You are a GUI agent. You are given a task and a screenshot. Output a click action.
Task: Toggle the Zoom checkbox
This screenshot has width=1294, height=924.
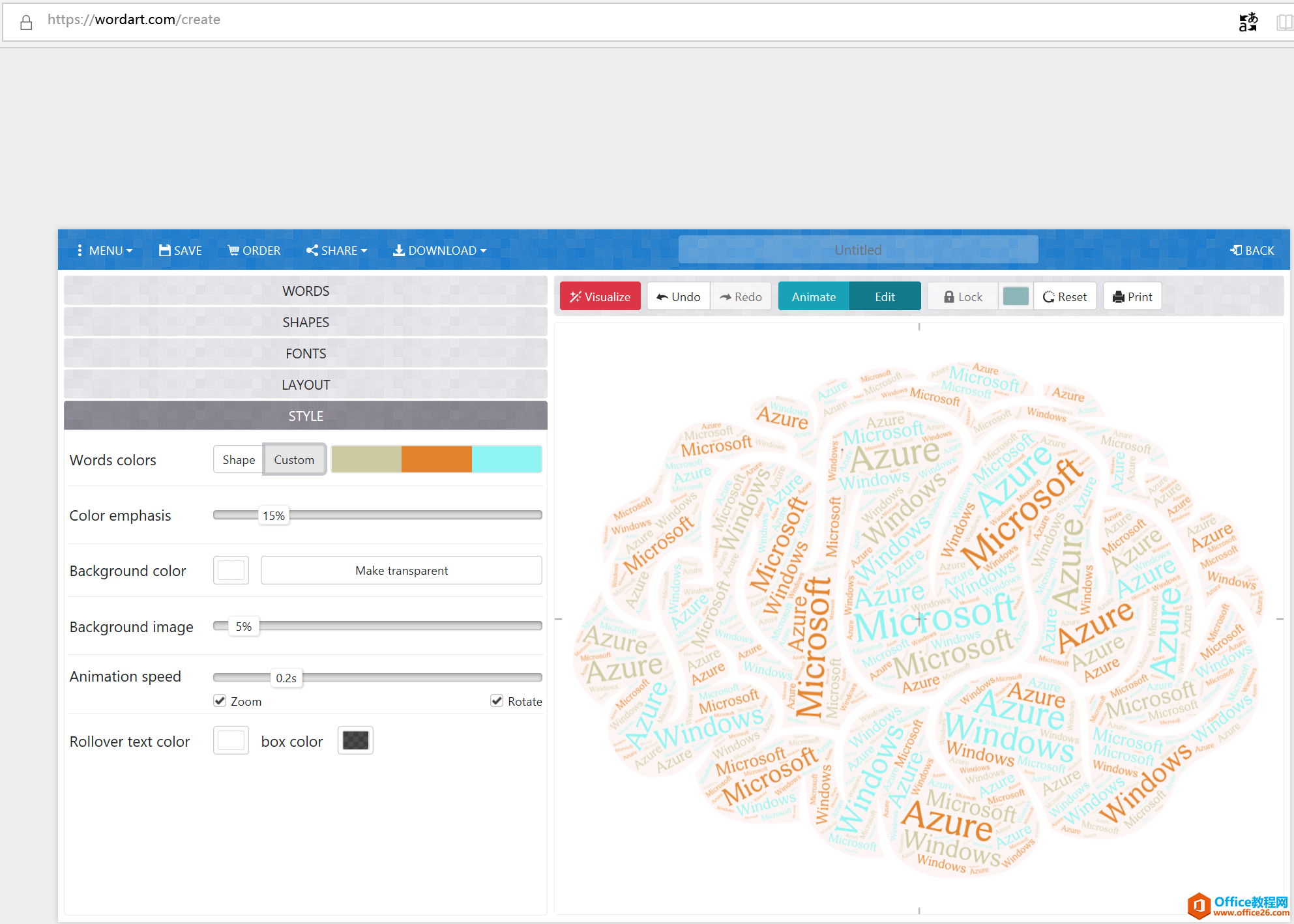(x=218, y=700)
